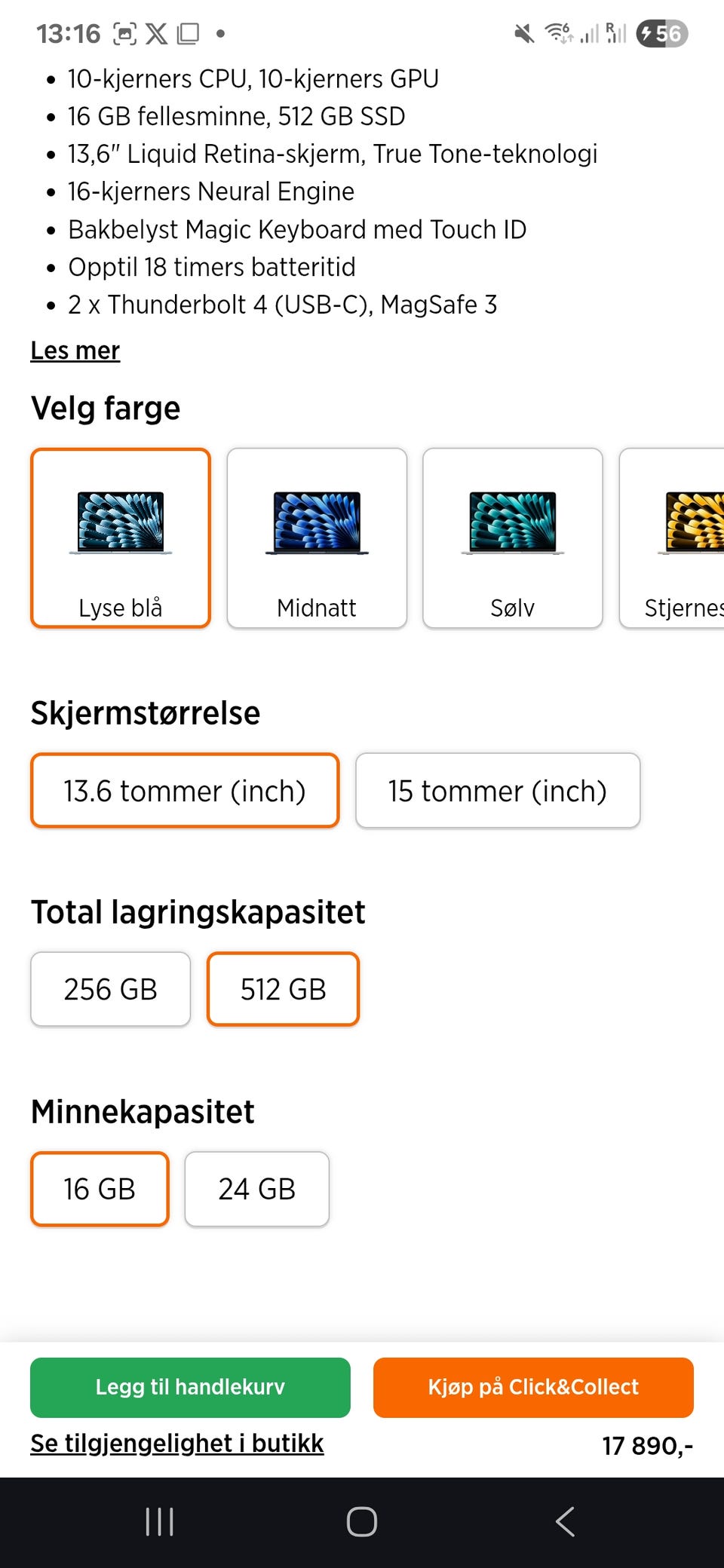This screenshot has height=1568, width=724.
Task: Expand description with Les mer
Action: tap(75, 351)
